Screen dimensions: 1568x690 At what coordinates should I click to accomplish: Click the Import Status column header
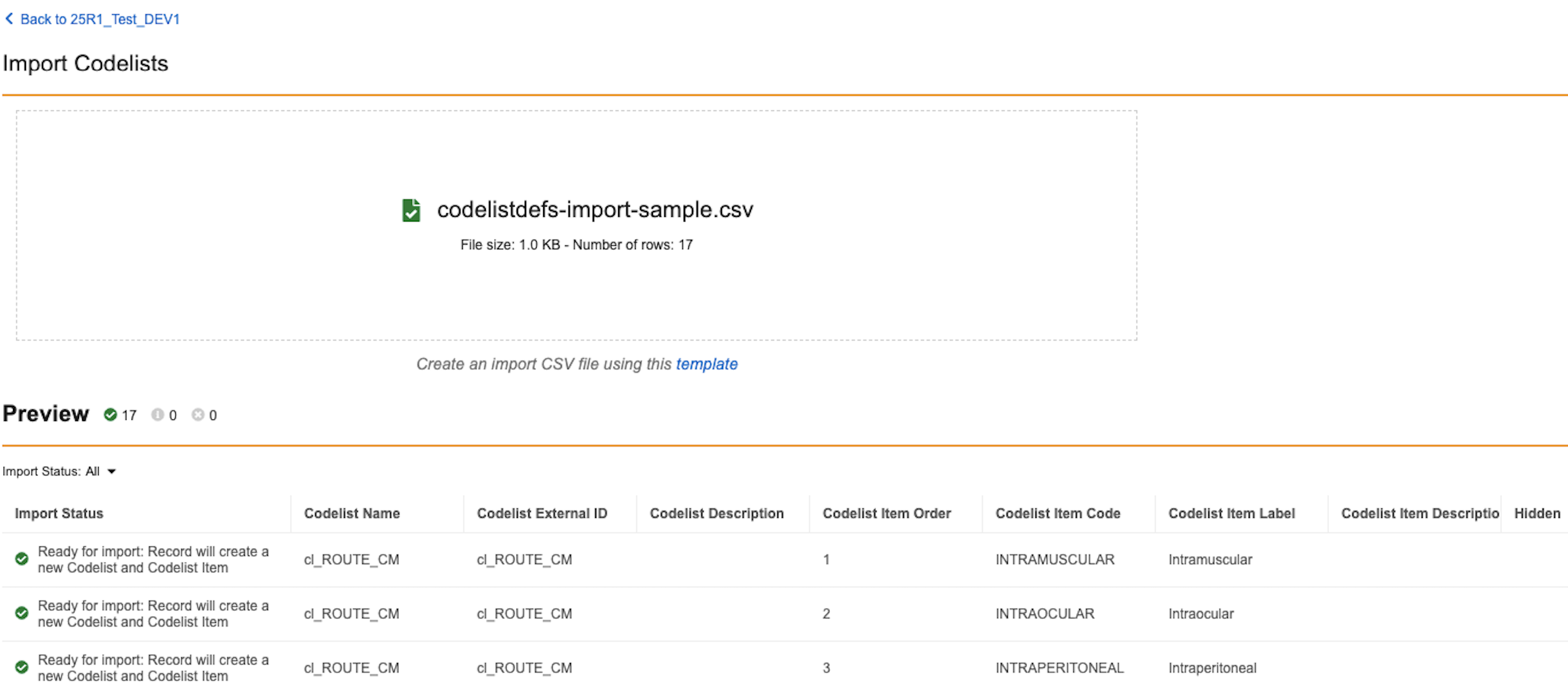coord(59,513)
